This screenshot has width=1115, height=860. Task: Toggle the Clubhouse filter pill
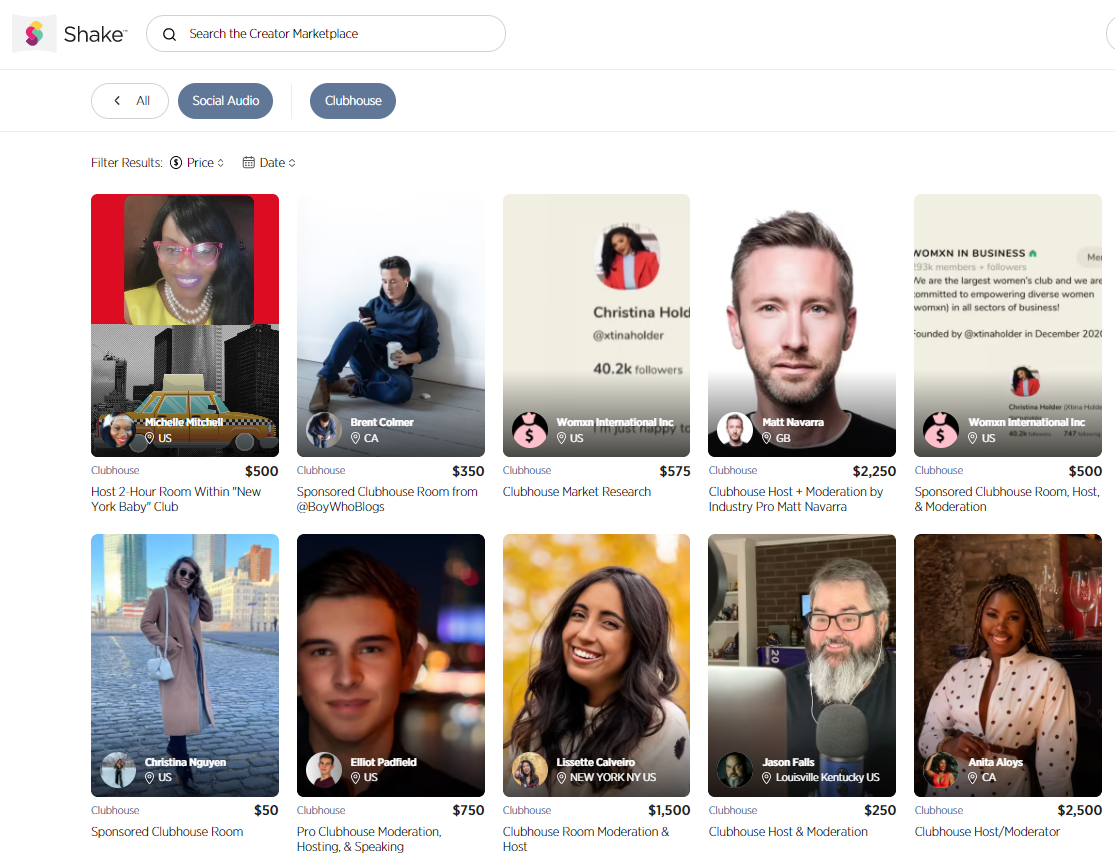coord(353,101)
